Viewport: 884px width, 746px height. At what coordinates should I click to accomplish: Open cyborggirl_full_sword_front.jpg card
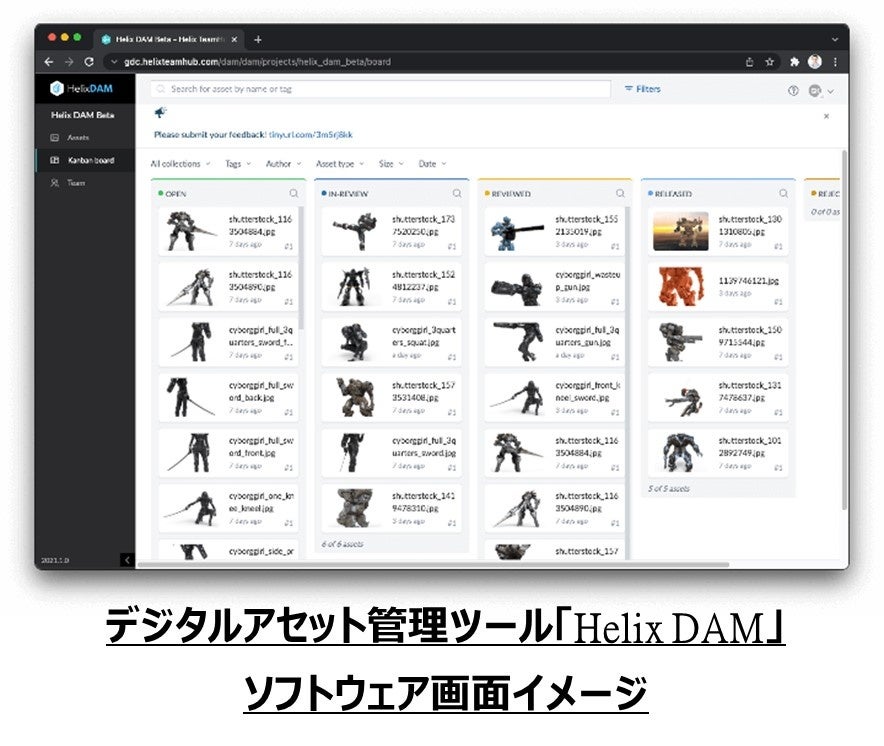228,453
